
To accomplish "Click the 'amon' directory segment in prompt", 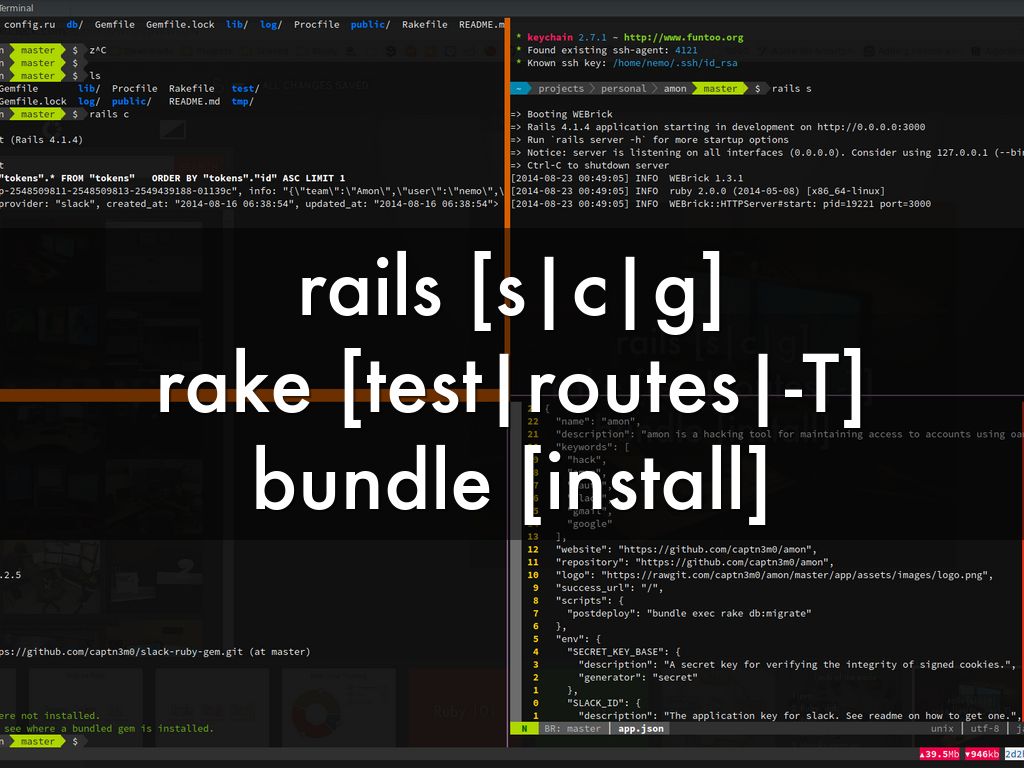I will coord(675,89).
